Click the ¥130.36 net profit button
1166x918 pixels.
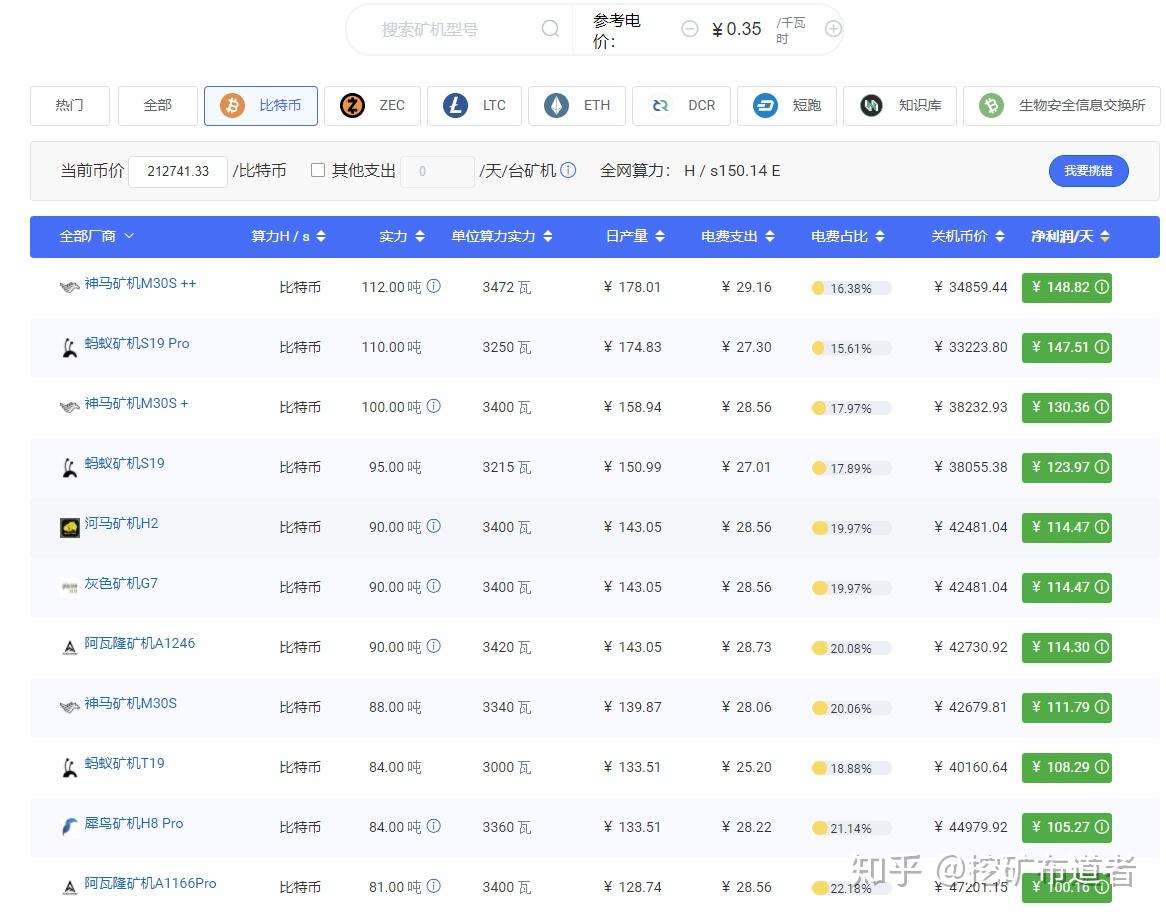click(1067, 408)
